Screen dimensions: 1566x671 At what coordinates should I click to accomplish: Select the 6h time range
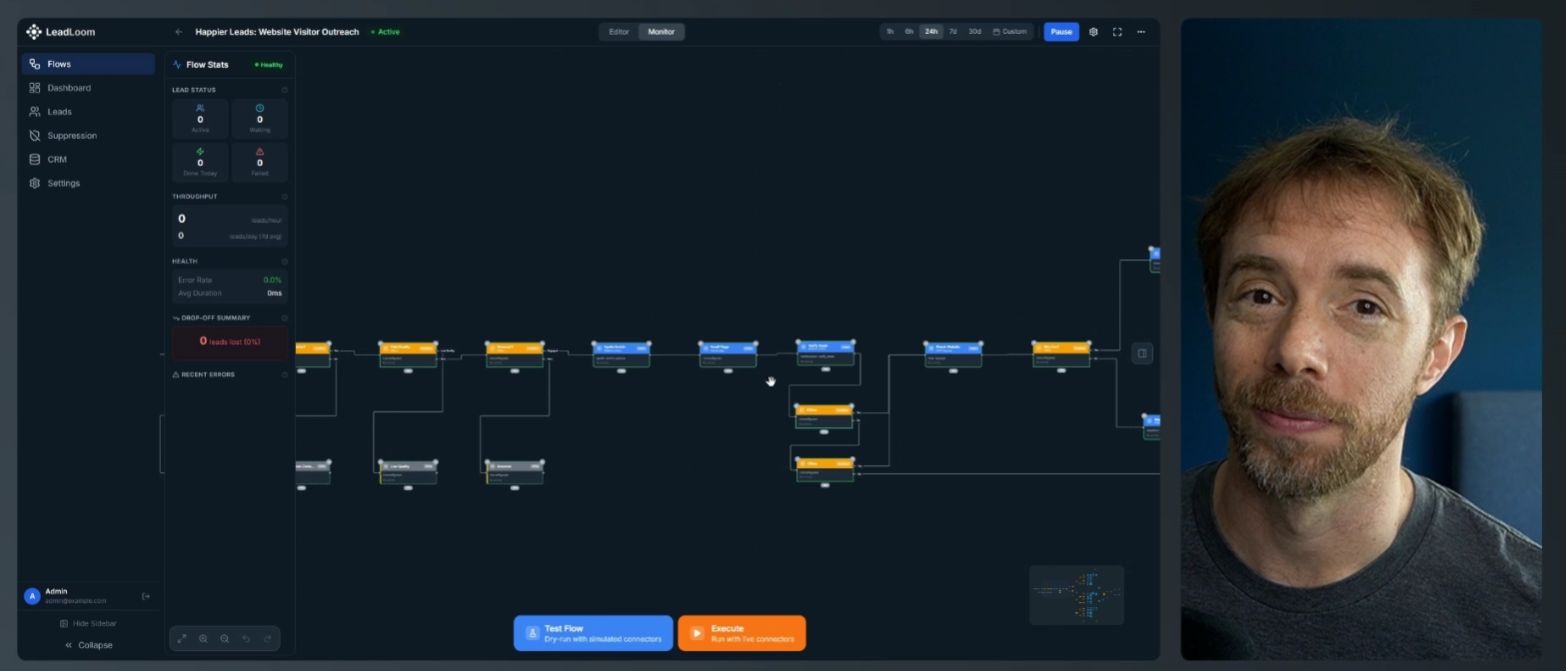pyautogui.click(x=909, y=32)
